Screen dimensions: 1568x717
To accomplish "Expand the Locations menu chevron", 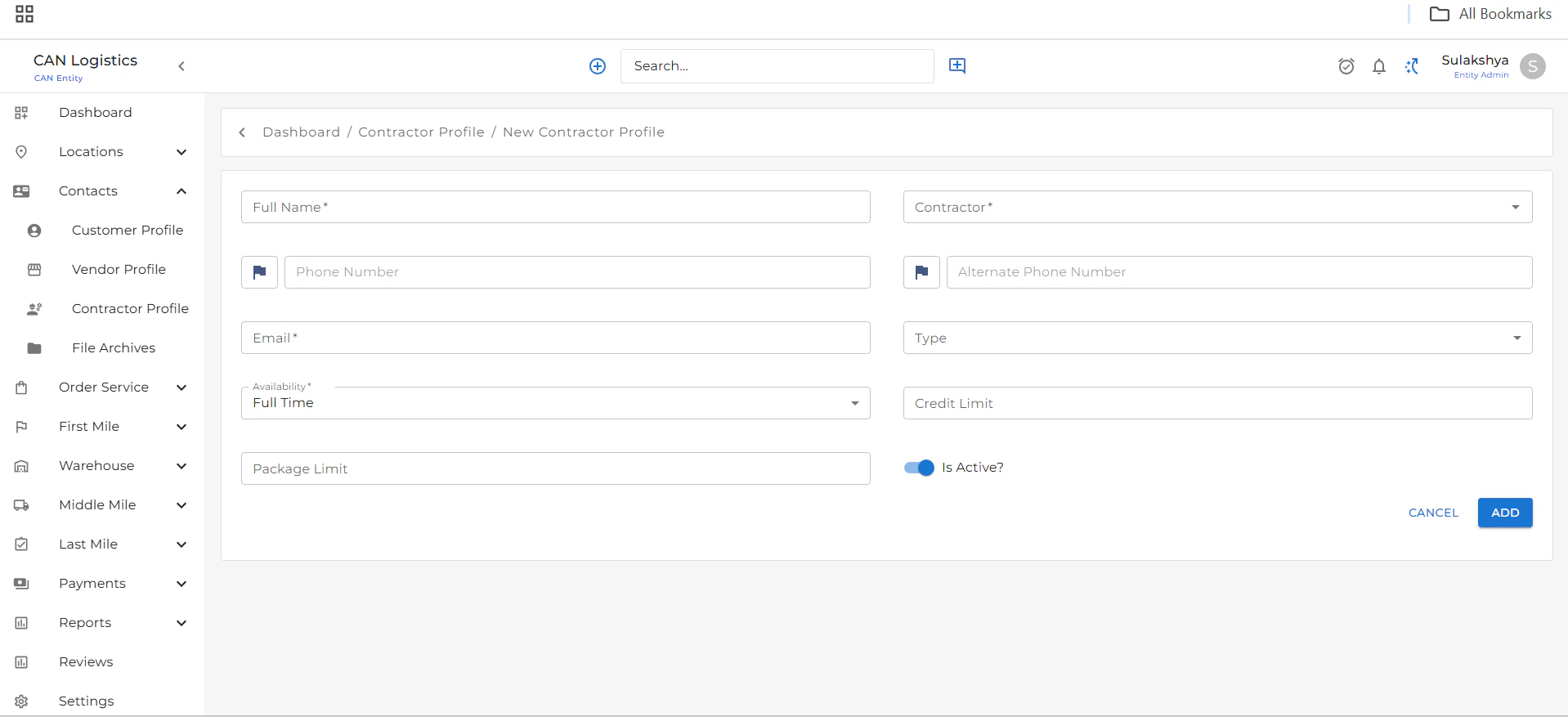I will tap(181, 152).
